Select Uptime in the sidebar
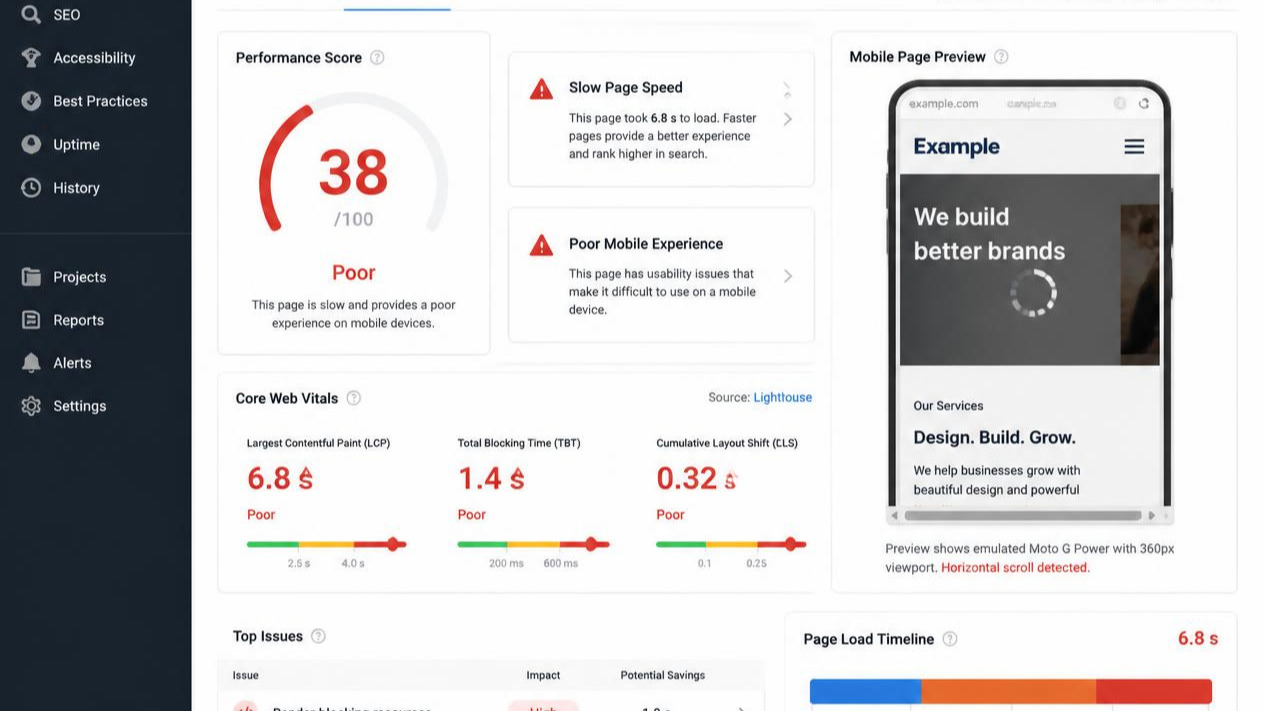This screenshot has height=711, width=1264. coord(76,145)
